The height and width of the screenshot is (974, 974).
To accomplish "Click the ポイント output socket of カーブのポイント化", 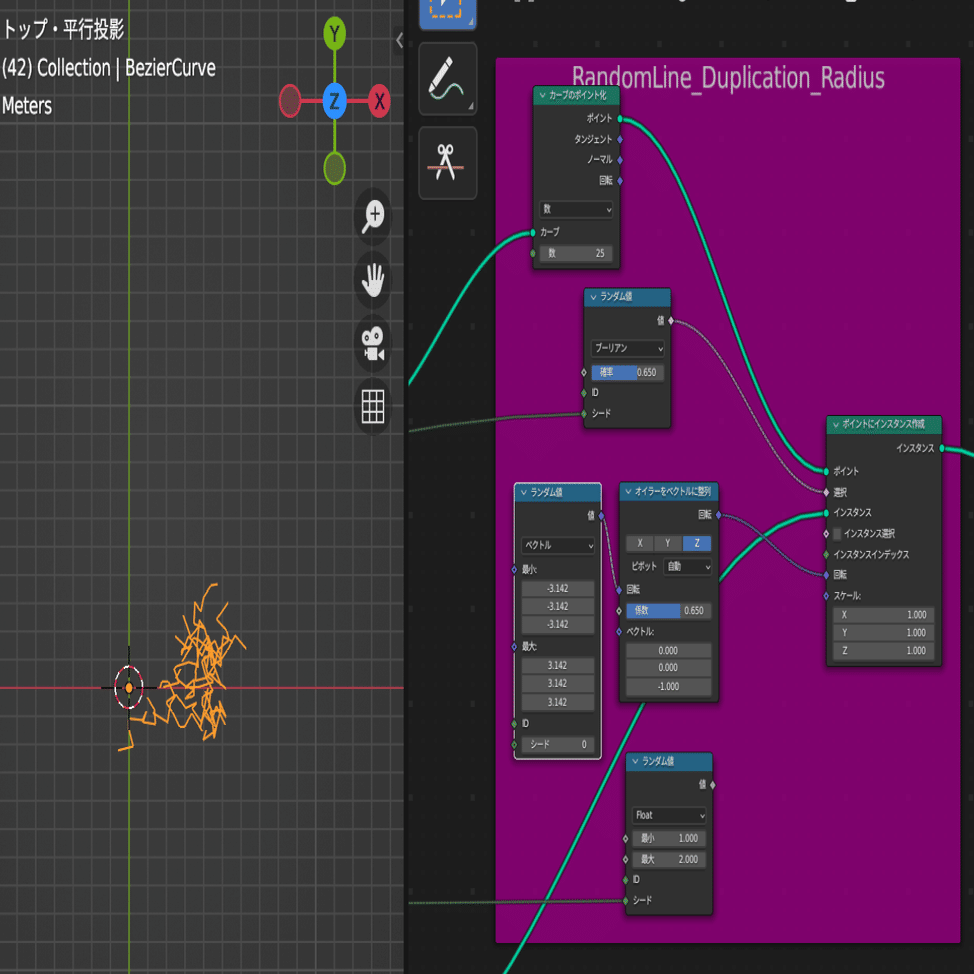I will click(620, 119).
